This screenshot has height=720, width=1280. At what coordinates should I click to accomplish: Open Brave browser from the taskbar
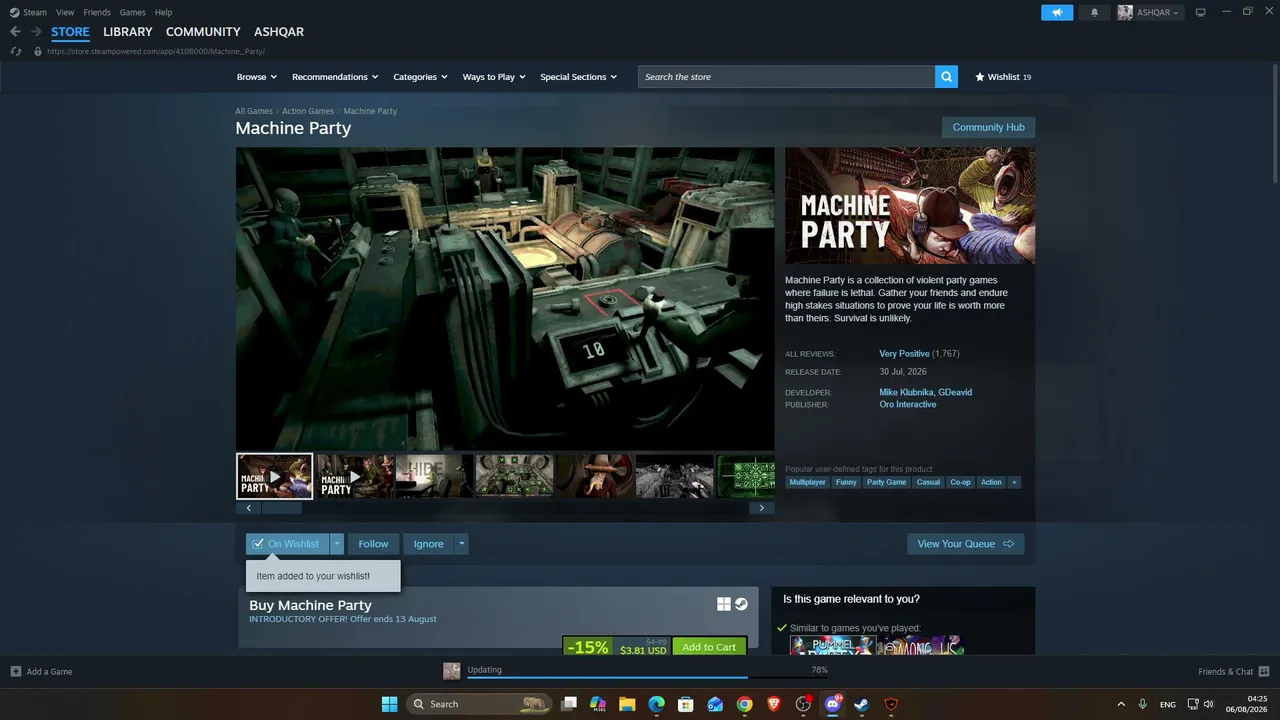(x=773, y=704)
